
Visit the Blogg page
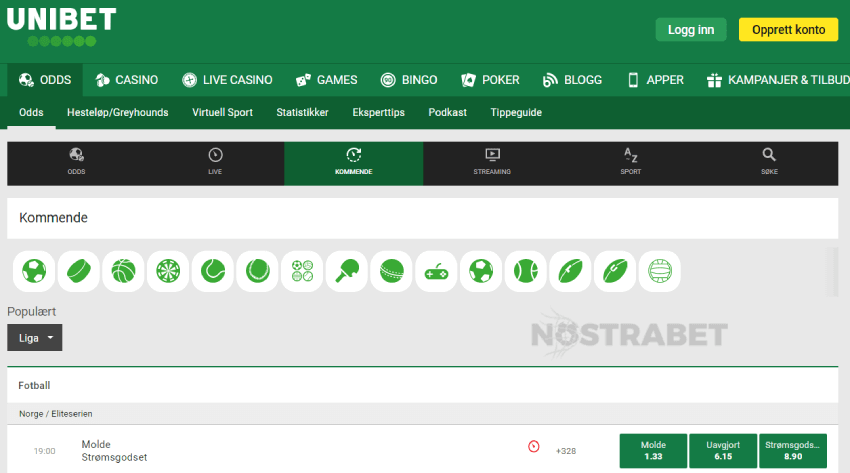click(572, 80)
